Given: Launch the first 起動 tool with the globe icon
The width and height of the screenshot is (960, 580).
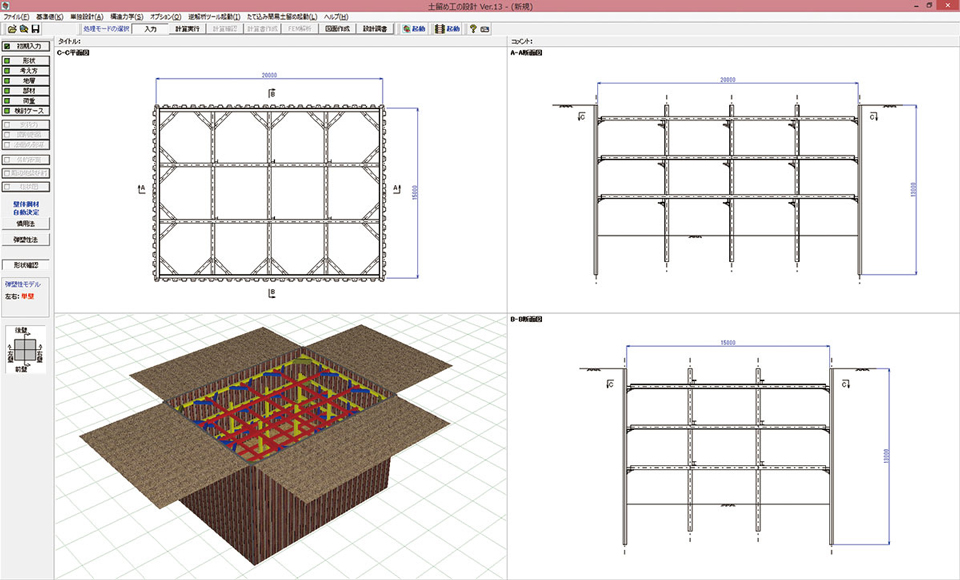Looking at the screenshot, I should click(x=413, y=30).
